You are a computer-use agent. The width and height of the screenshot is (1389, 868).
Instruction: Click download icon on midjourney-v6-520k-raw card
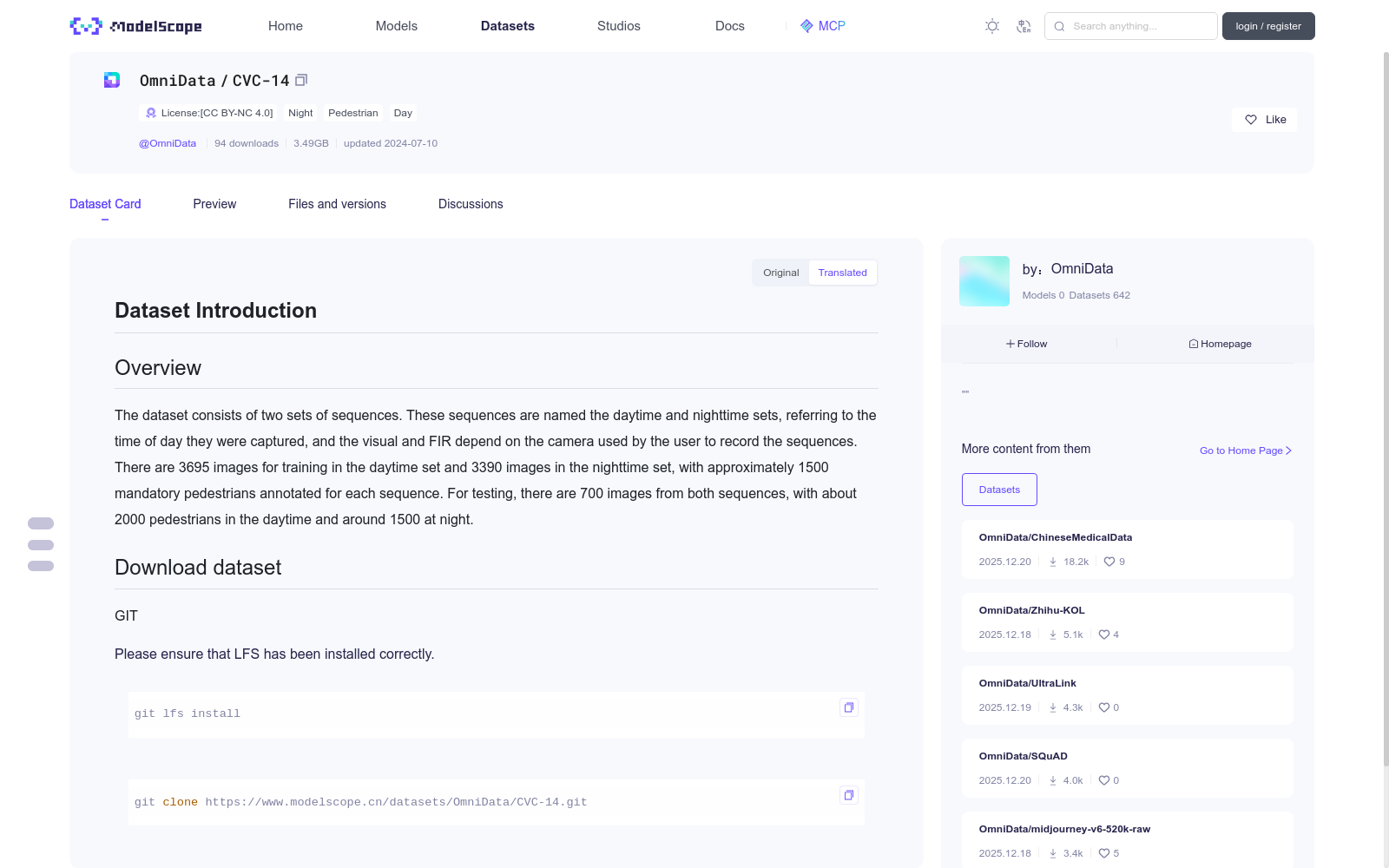1053,853
